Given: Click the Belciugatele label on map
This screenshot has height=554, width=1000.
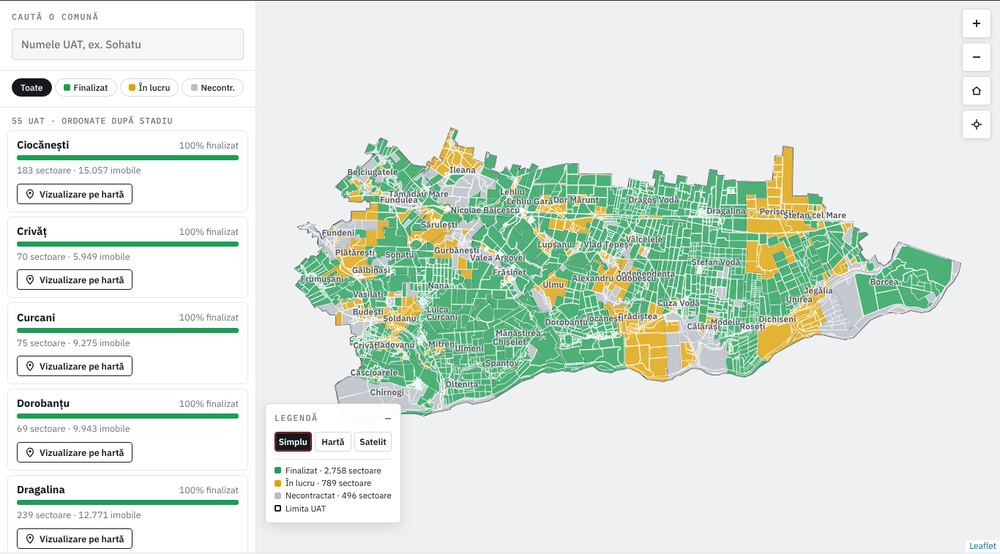Looking at the screenshot, I should coord(372,172).
